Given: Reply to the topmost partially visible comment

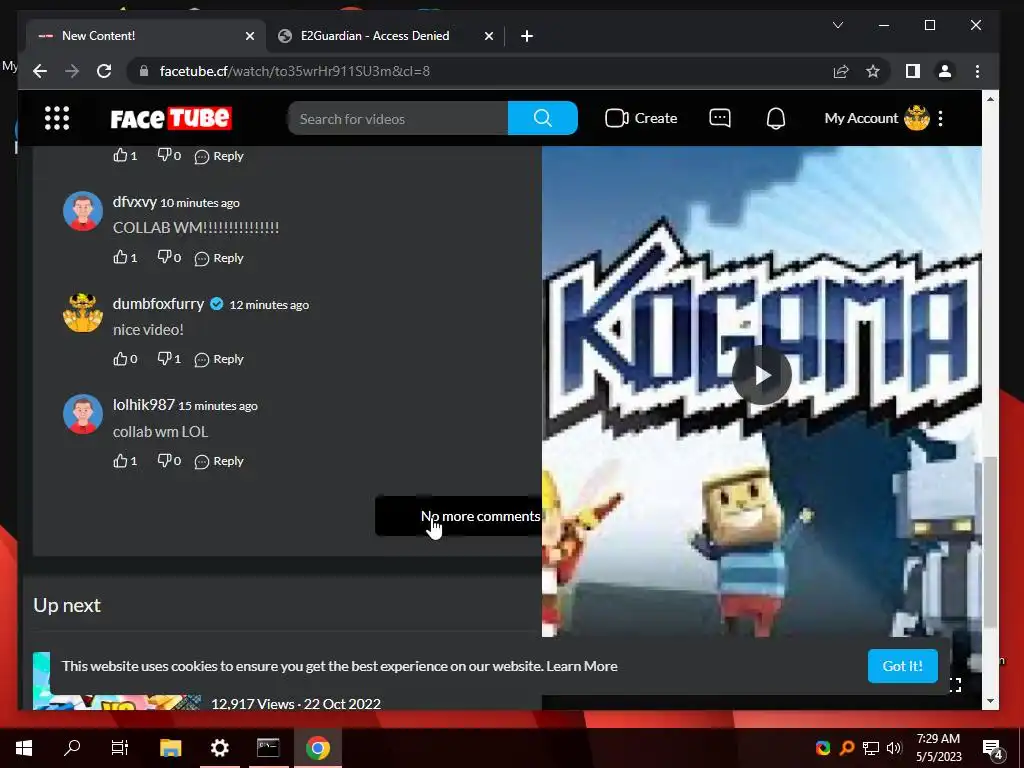Looking at the screenshot, I should click(219, 156).
